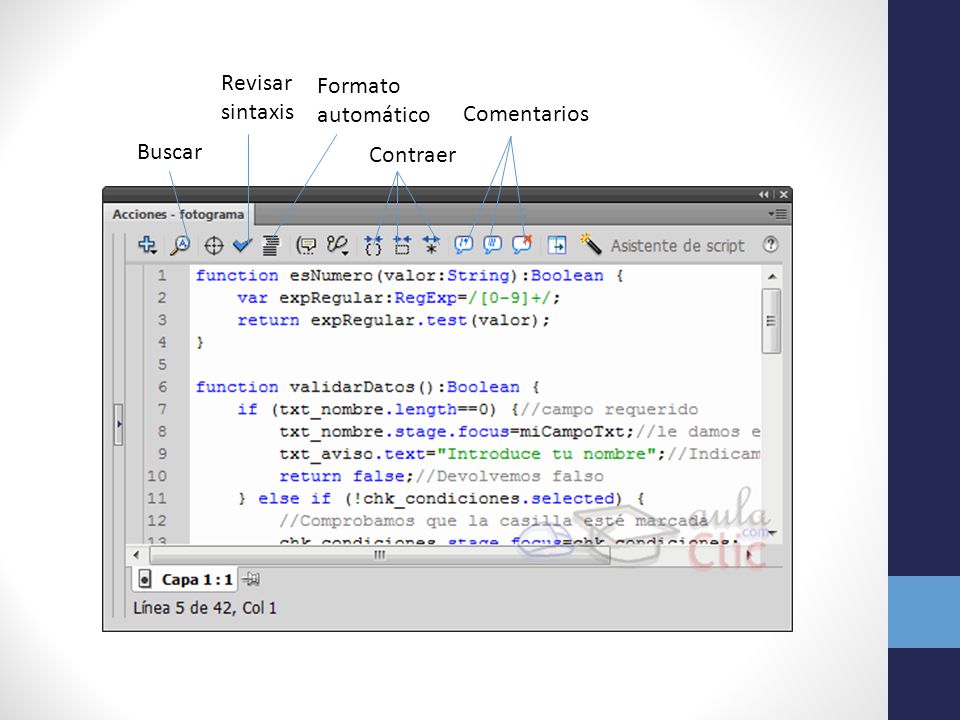Open the Find (Buscar) magnifier tool
The image size is (960, 720).
(x=180, y=245)
